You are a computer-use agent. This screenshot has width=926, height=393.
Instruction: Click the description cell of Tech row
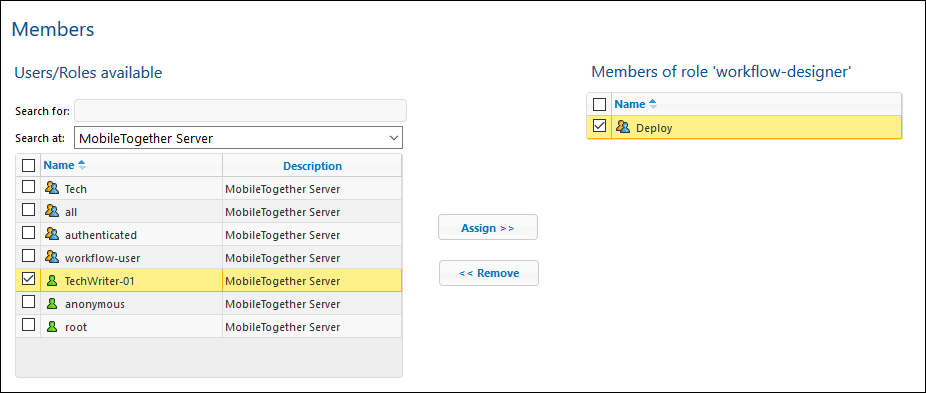[312, 189]
